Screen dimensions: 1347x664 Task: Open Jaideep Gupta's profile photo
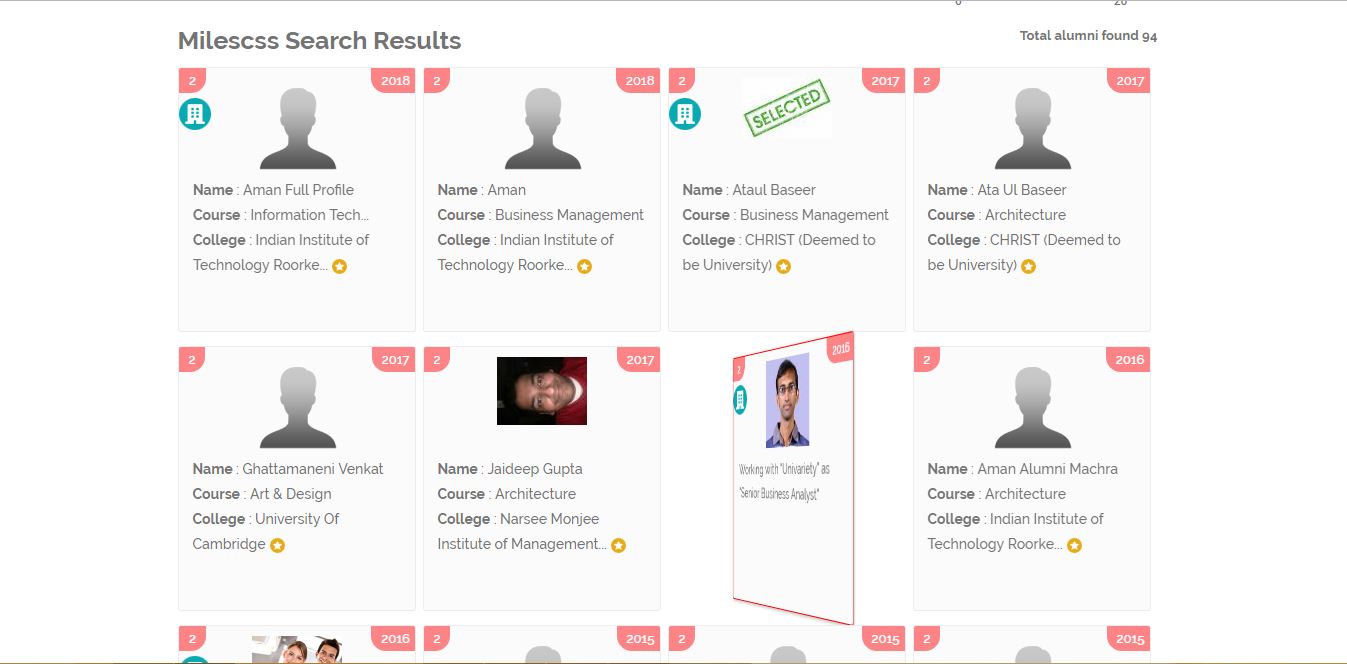(542, 391)
